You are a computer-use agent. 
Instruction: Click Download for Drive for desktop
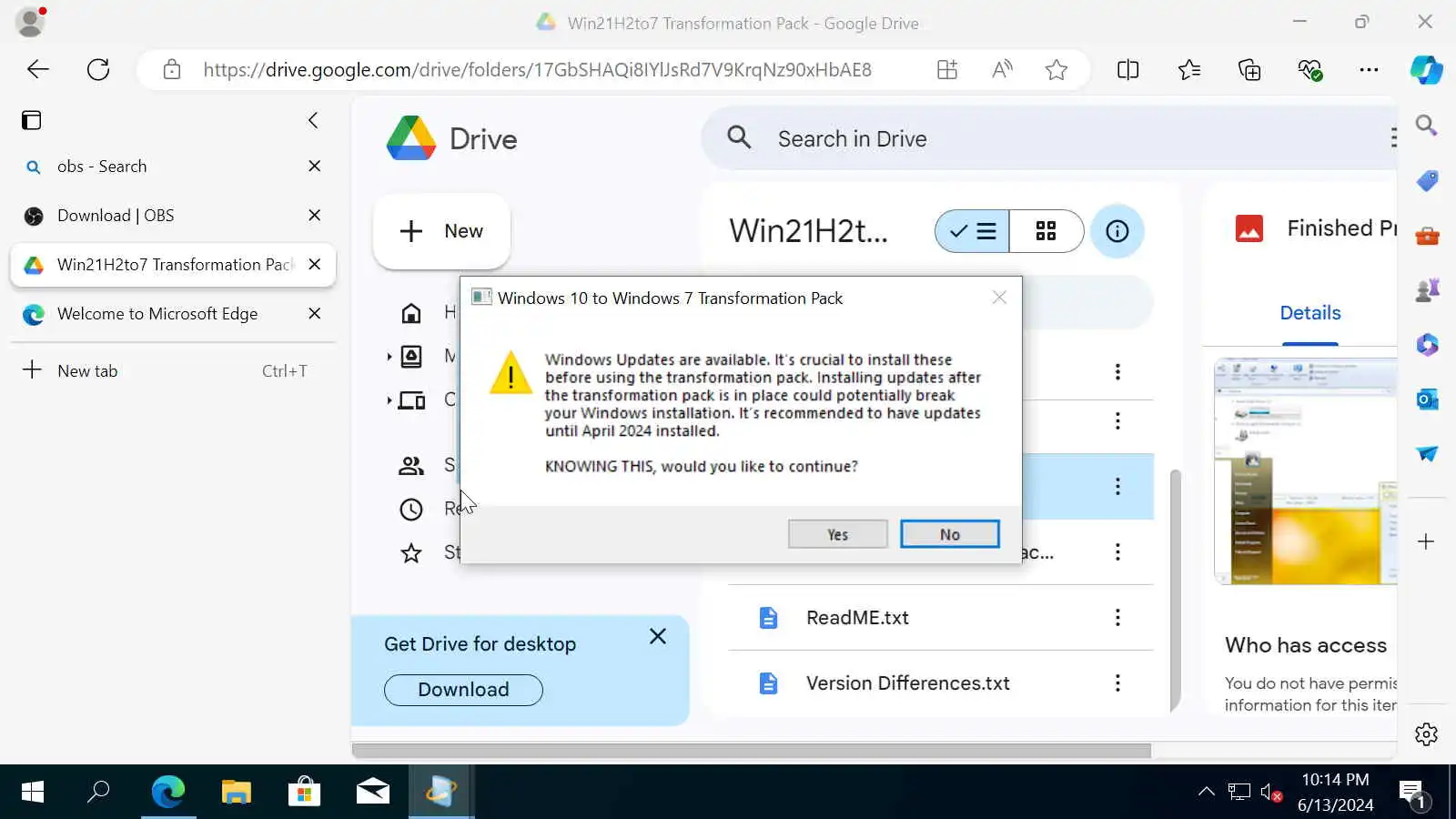pos(463,690)
